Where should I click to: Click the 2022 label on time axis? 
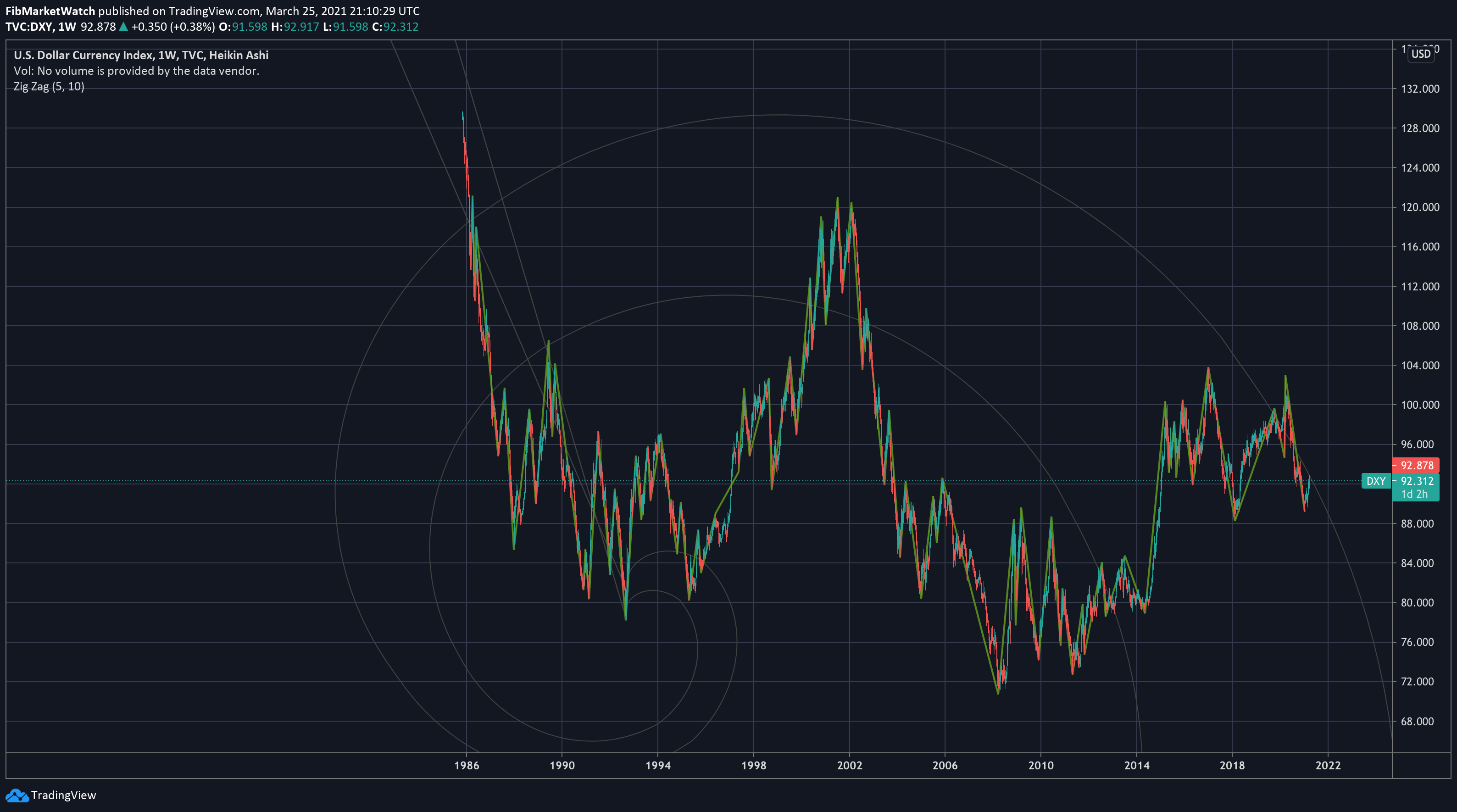(x=1328, y=766)
